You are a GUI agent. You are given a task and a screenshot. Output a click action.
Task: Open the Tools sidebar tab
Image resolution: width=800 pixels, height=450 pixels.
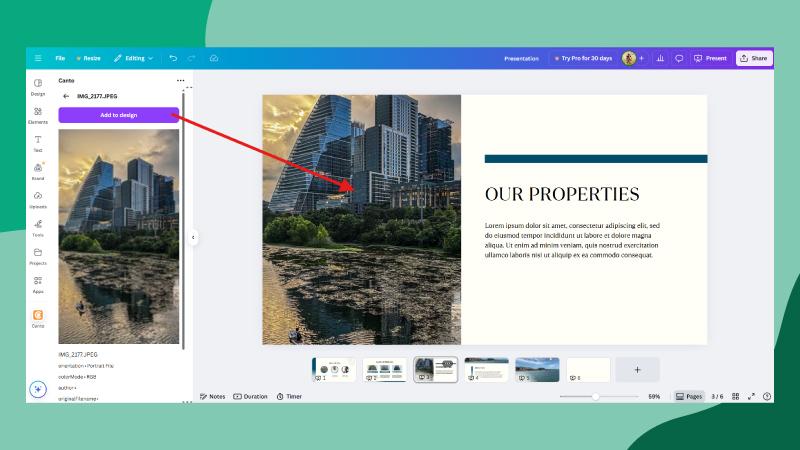(x=38, y=228)
